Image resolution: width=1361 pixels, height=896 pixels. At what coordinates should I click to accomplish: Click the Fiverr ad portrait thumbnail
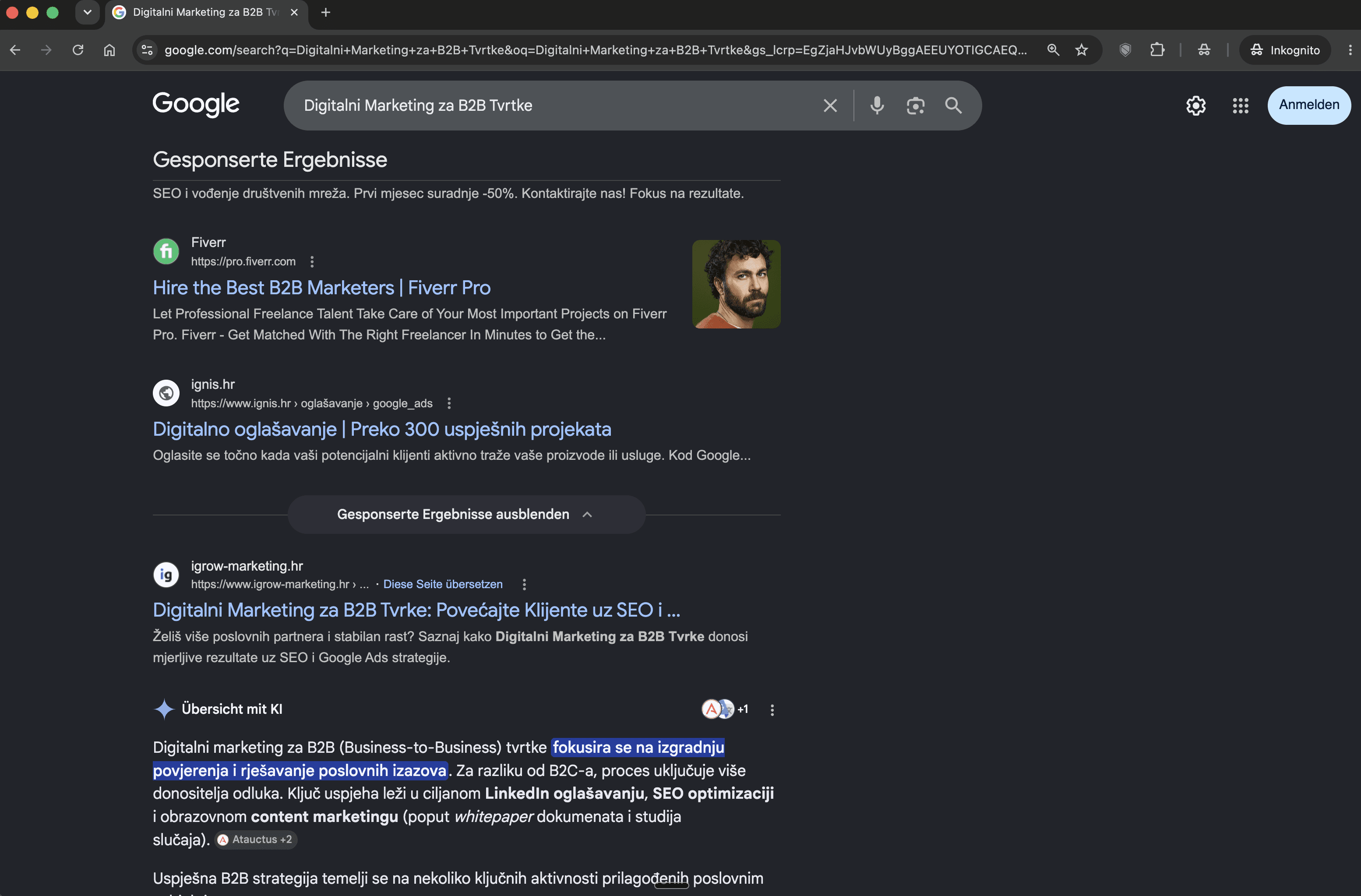[736, 284]
